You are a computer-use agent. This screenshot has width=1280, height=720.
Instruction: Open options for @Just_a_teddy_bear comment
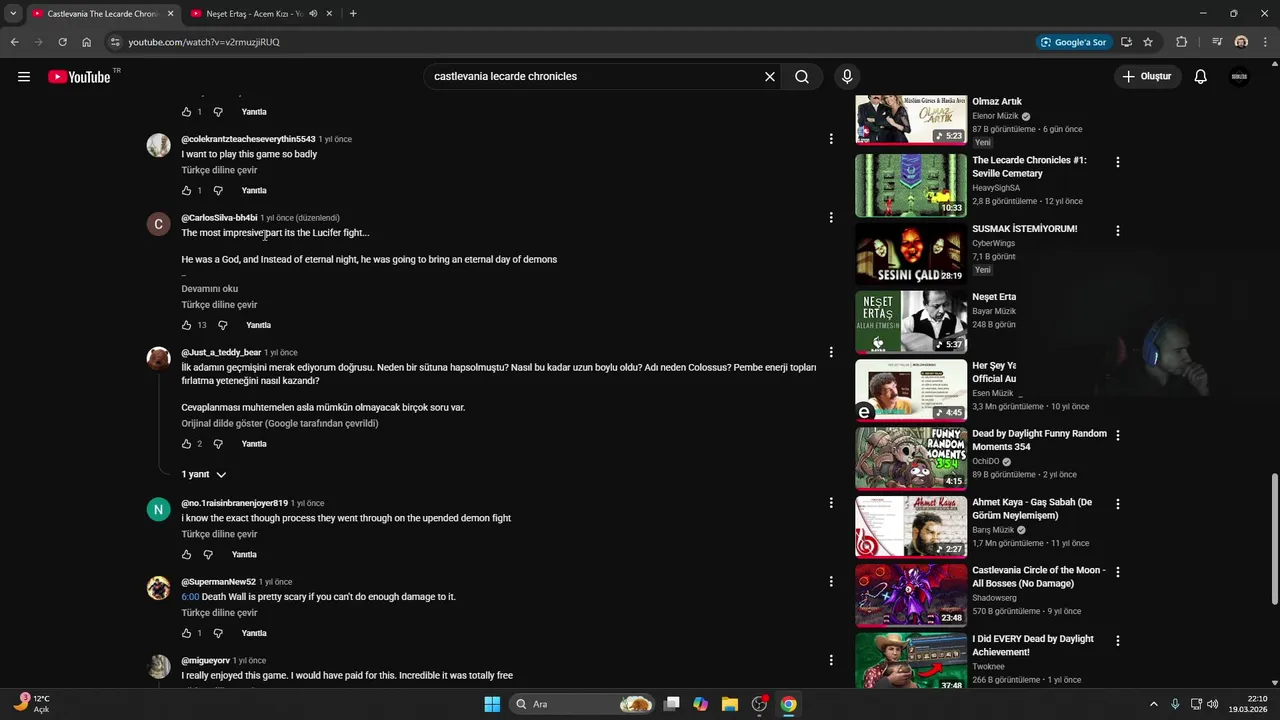click(x=831, y=352)
